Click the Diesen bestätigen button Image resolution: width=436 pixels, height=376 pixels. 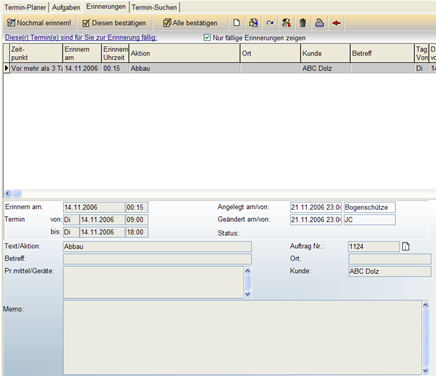(x=114, y=23)
